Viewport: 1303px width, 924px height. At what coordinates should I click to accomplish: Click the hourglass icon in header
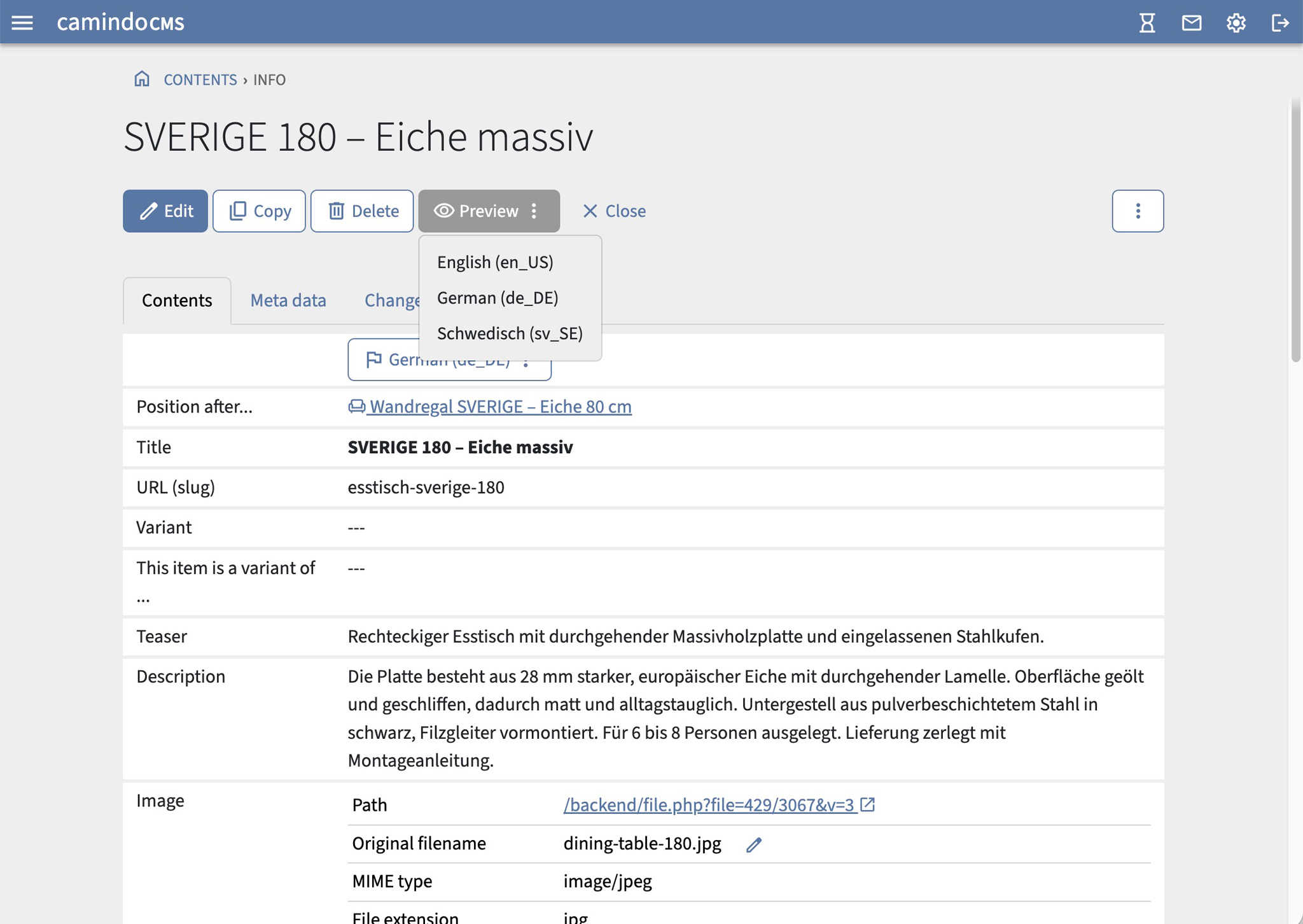(x=1147, y=23)
